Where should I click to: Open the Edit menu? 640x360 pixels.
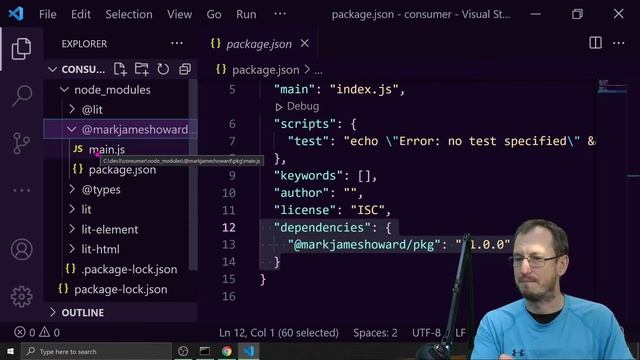81,14
